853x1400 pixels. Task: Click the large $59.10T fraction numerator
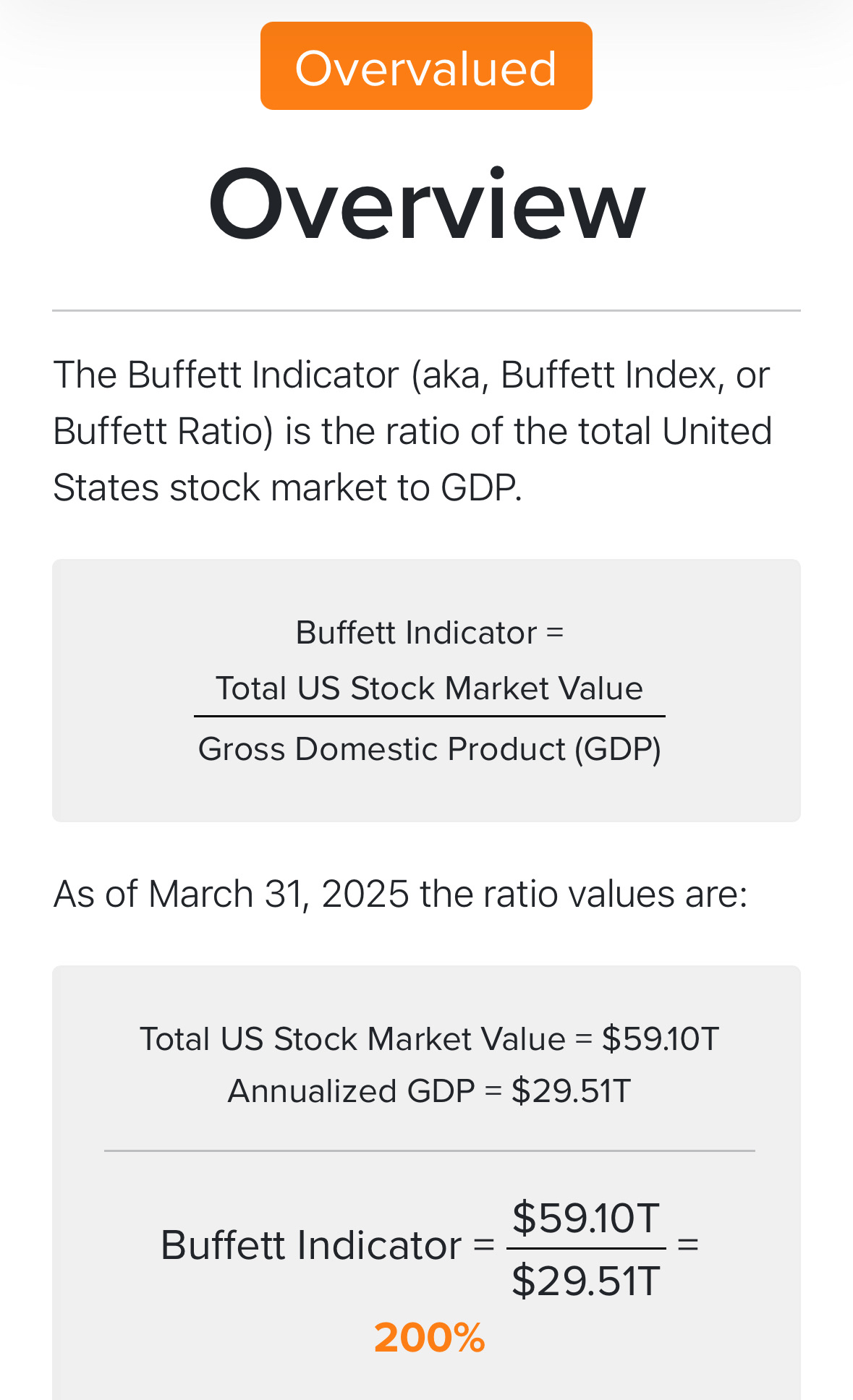[586, 1218]
